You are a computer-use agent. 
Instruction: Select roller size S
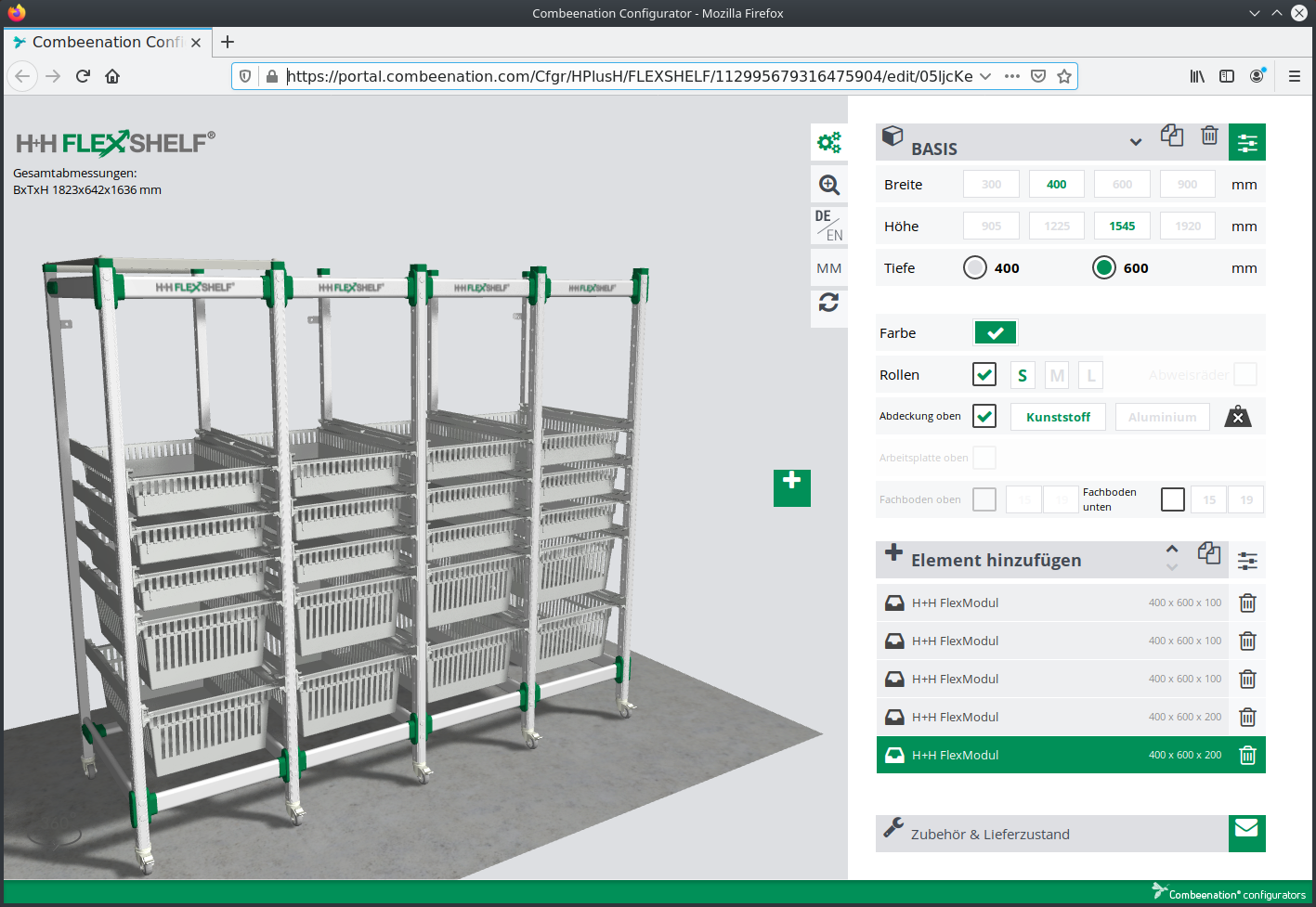tap(1023, 375)
